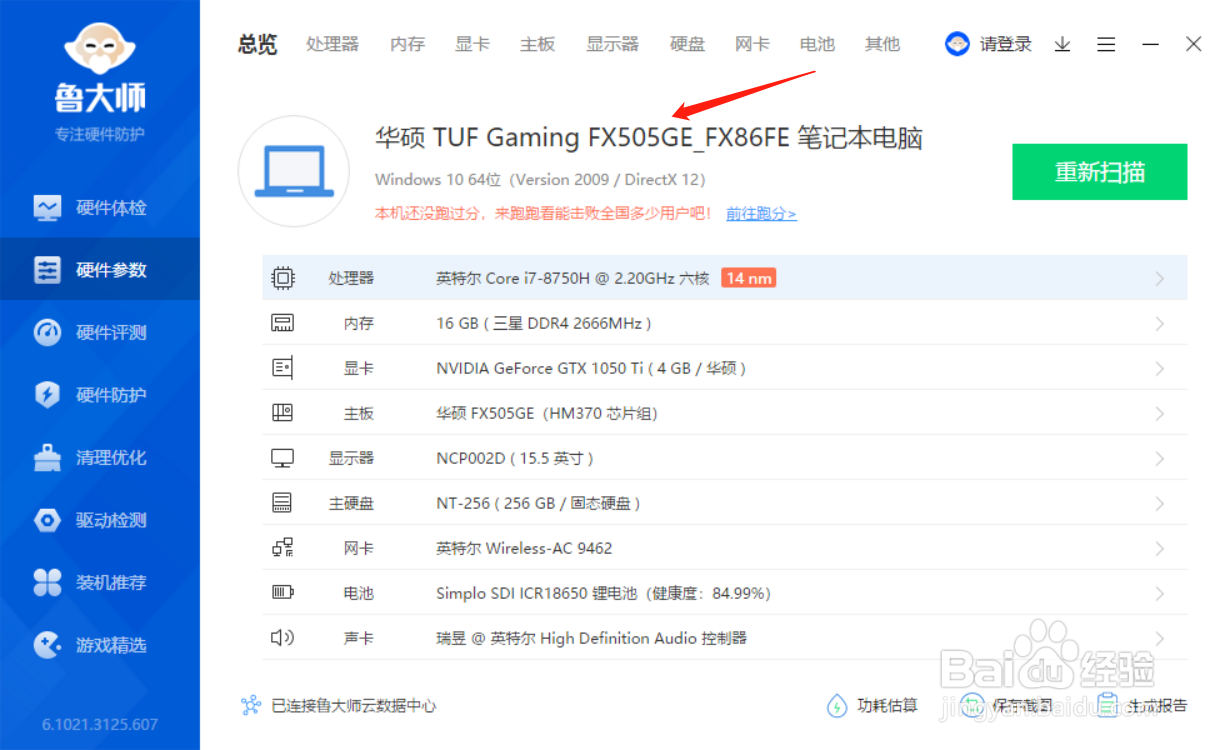Follow the 前往跑分> link

coord(761,213)
